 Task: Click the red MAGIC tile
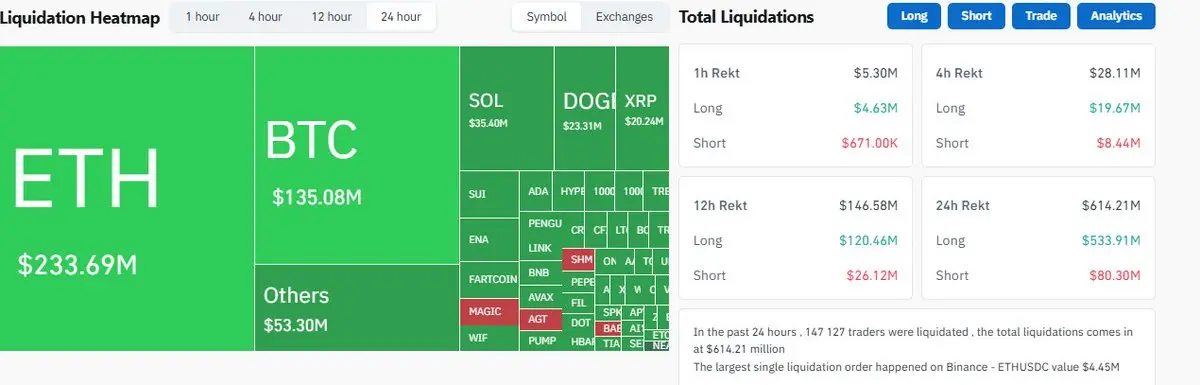click(x=490, y=311)
